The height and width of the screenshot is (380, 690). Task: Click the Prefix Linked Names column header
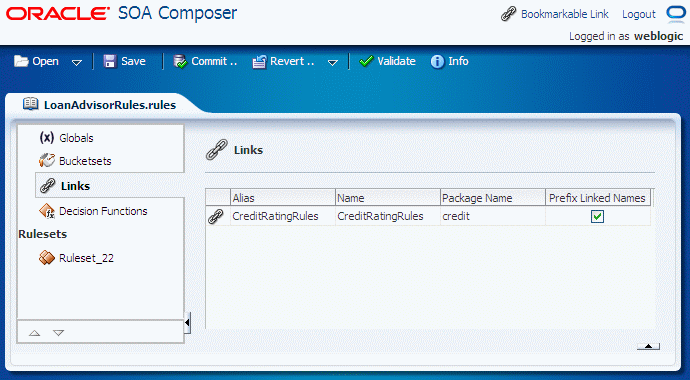coord(598,198)
